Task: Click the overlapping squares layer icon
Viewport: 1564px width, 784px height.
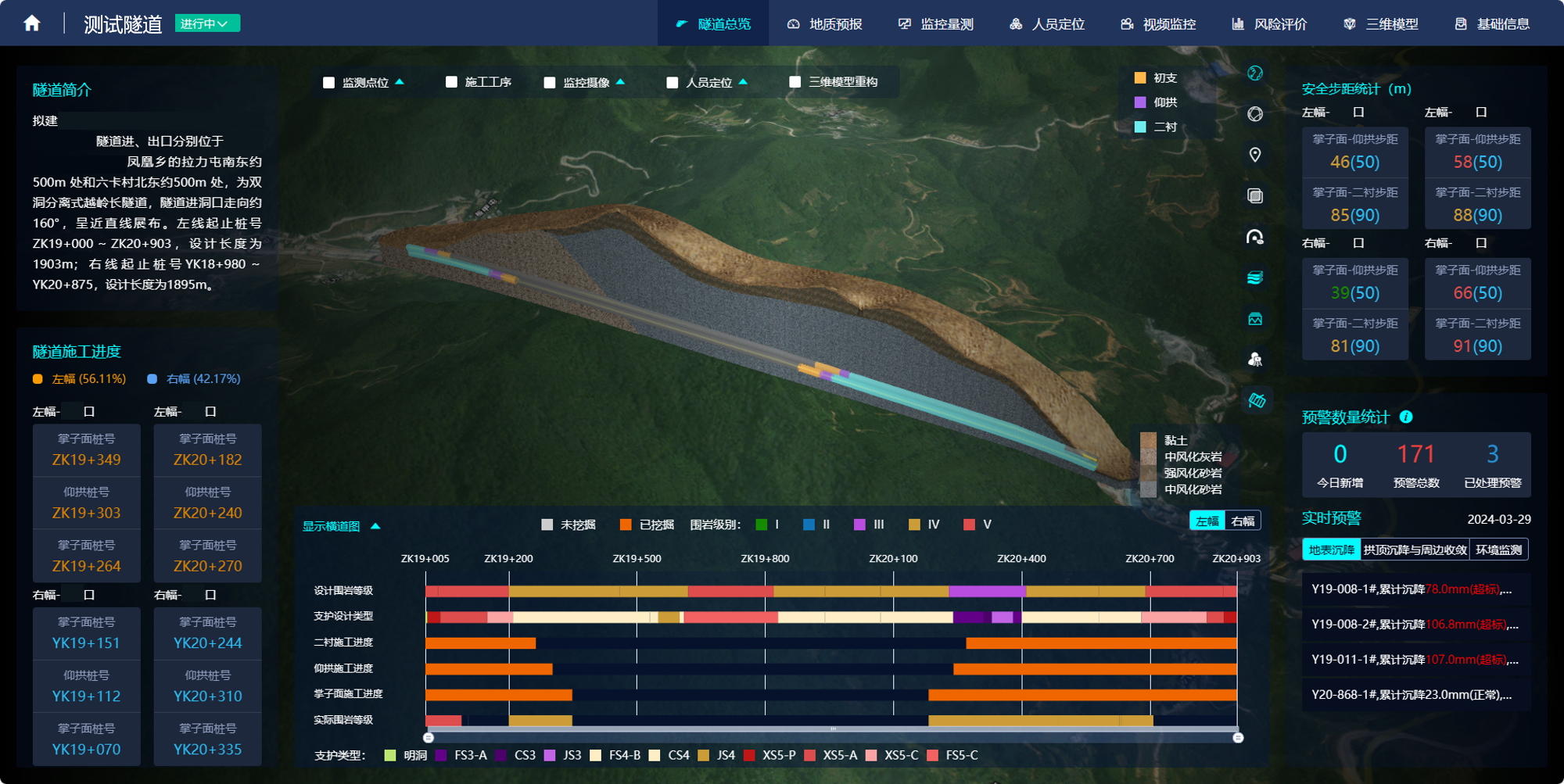Action: tap(1255, 196)
